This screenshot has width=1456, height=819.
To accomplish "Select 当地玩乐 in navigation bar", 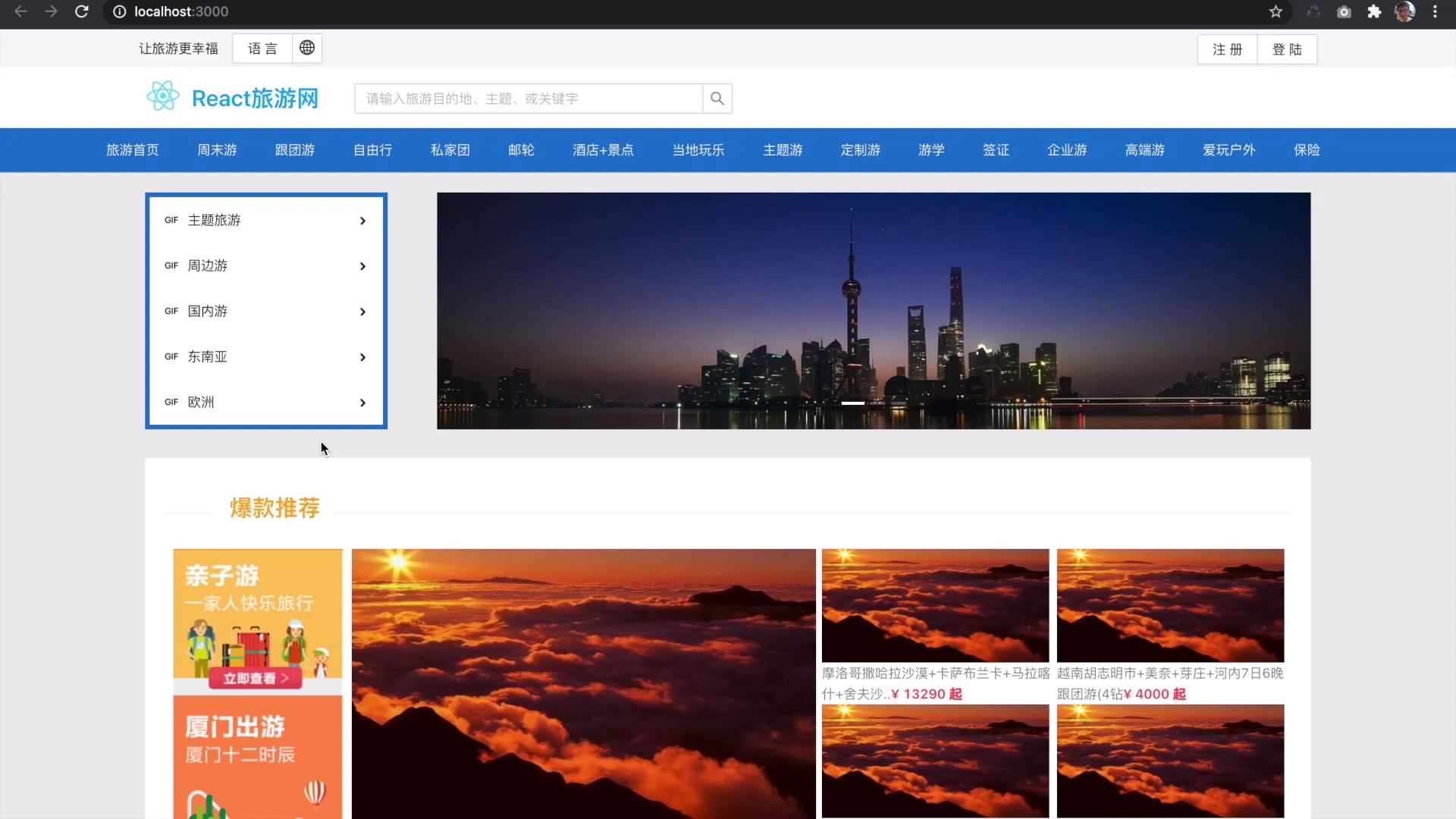I will tap(698, 150).
